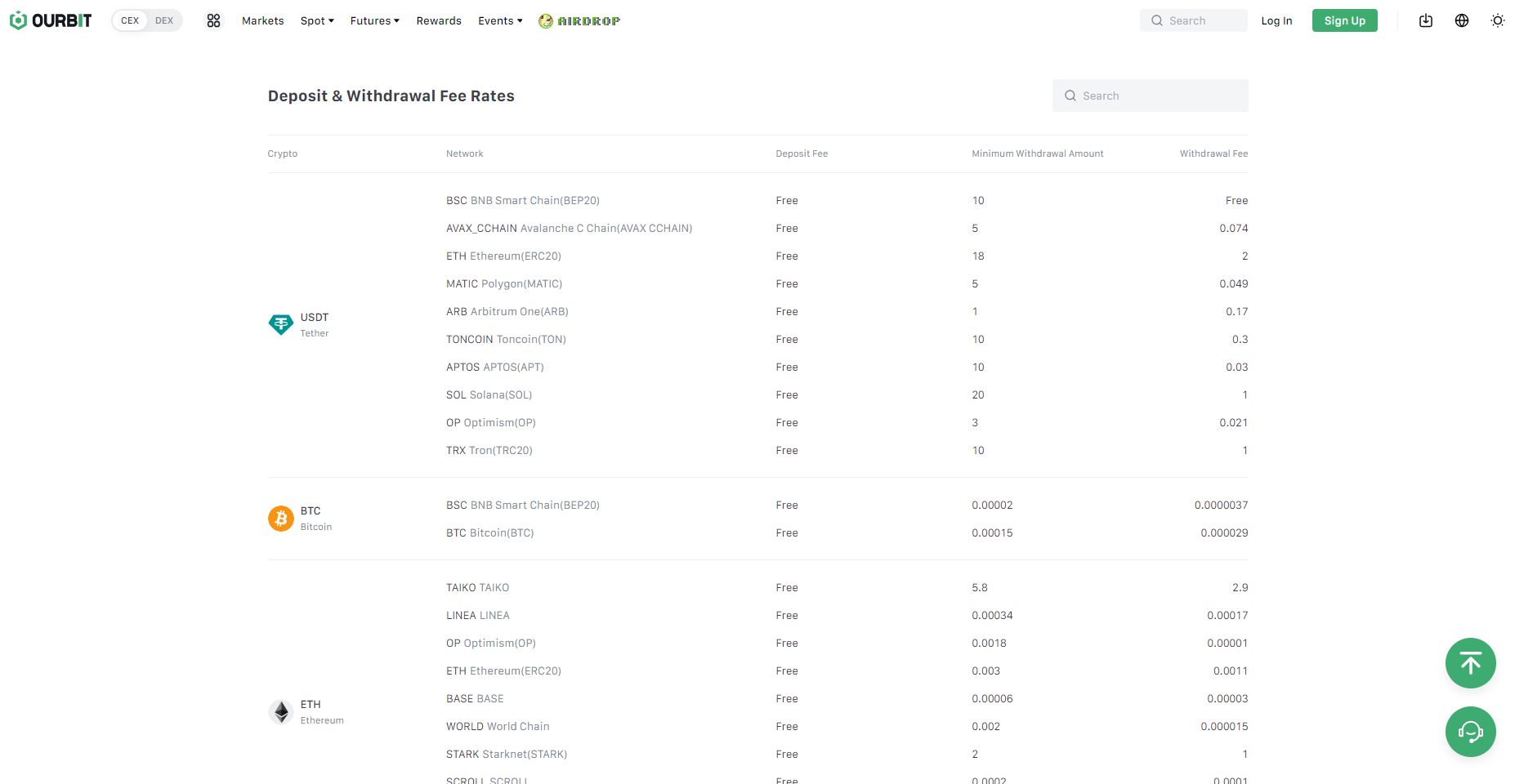Select USDT row TRX Tron(TRC20)
The width and height of the screenshot is (1515, 784).
(x=489, y=450)
